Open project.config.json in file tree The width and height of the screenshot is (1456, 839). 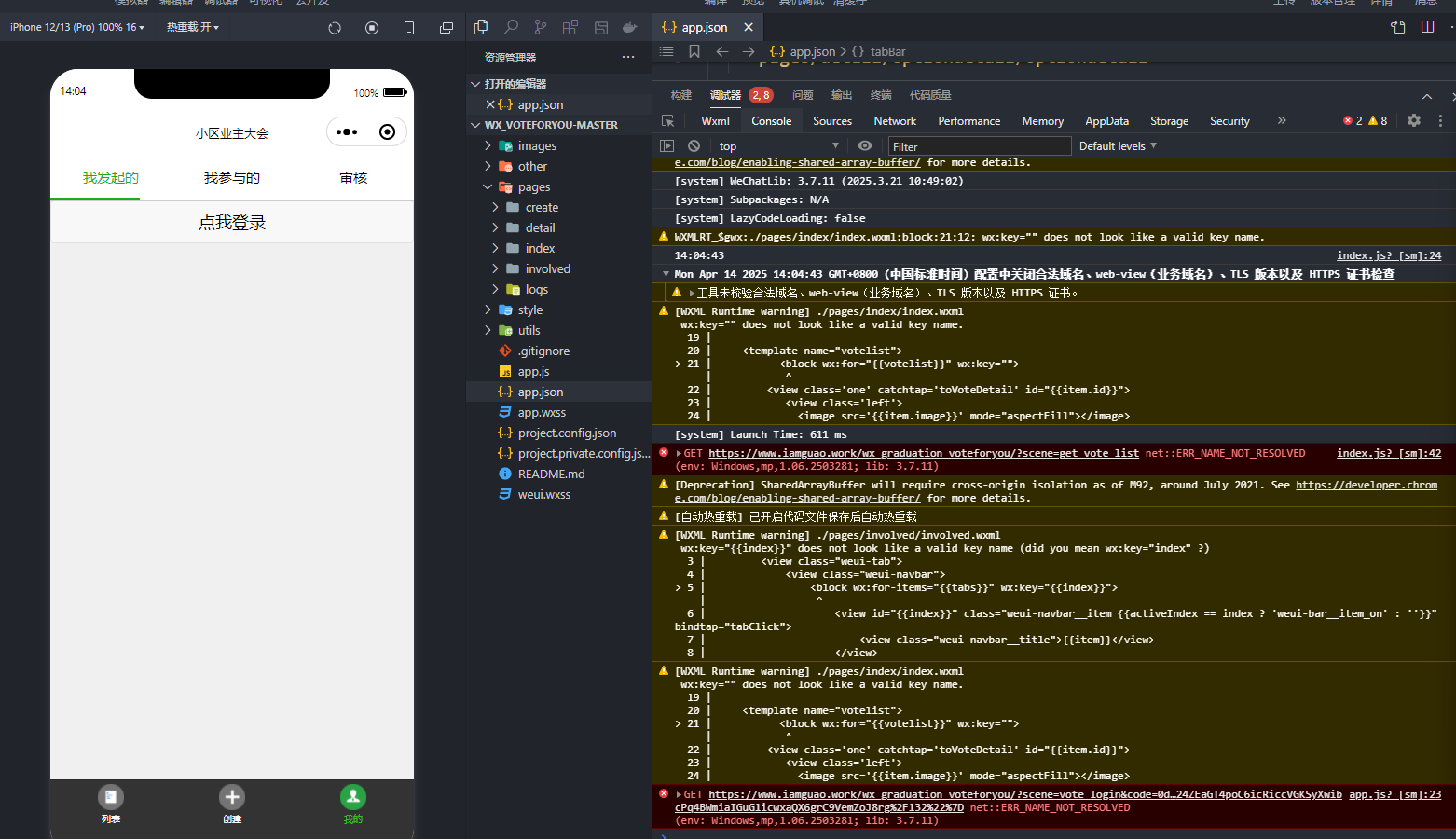pos(567,433)
